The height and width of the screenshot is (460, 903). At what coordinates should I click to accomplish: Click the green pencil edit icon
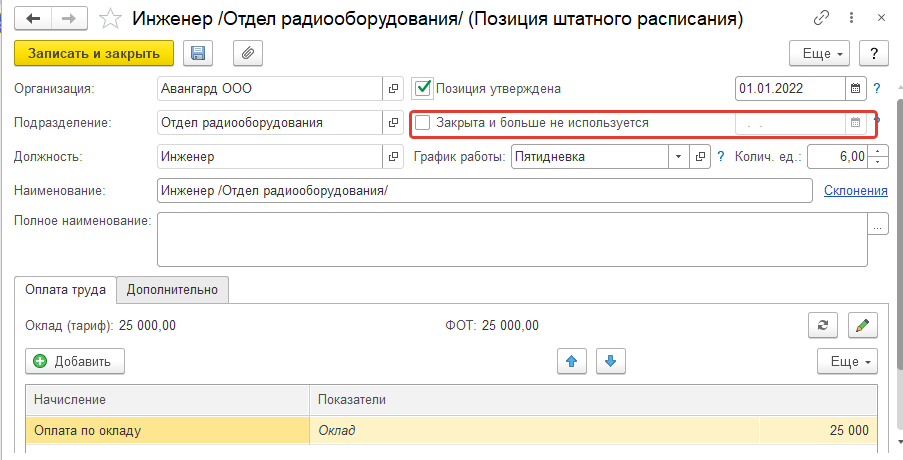[861, 325]
